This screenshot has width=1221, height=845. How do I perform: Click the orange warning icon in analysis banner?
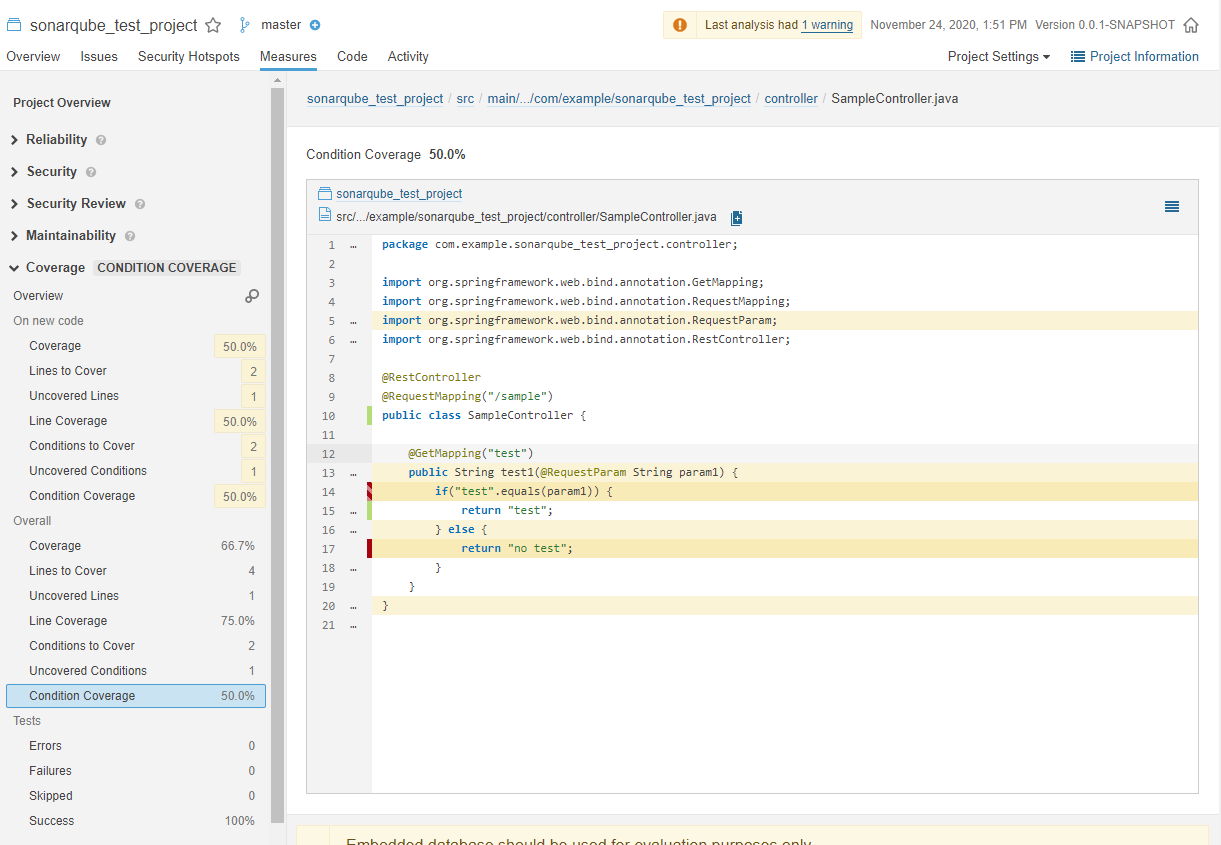(x=680, y=25)
